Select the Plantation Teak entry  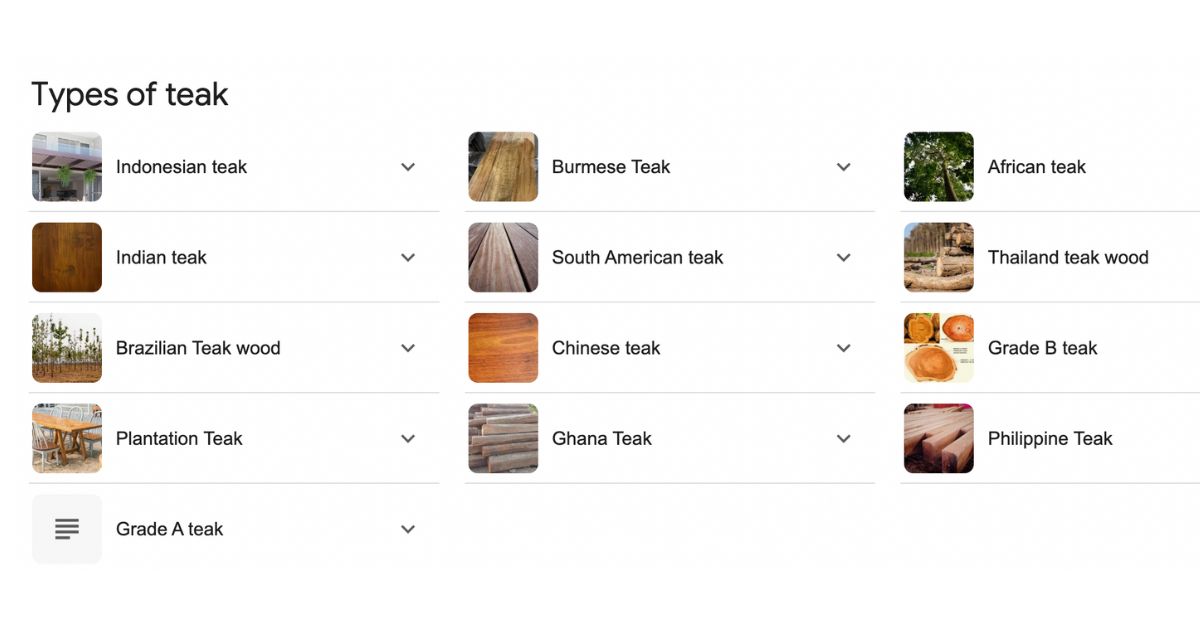[x=179, y=438]
